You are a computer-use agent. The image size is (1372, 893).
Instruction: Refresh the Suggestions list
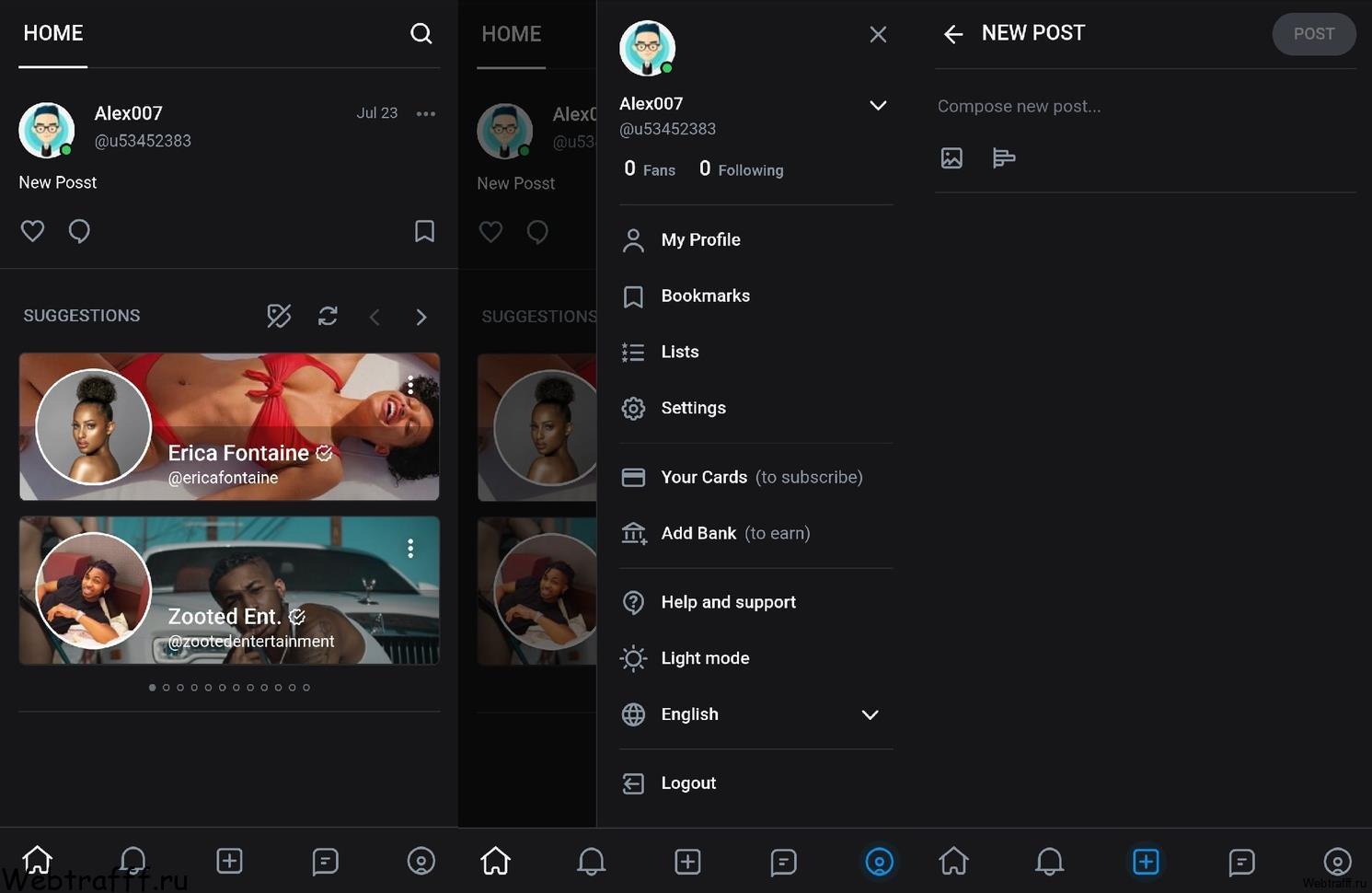tap(328, 316)
